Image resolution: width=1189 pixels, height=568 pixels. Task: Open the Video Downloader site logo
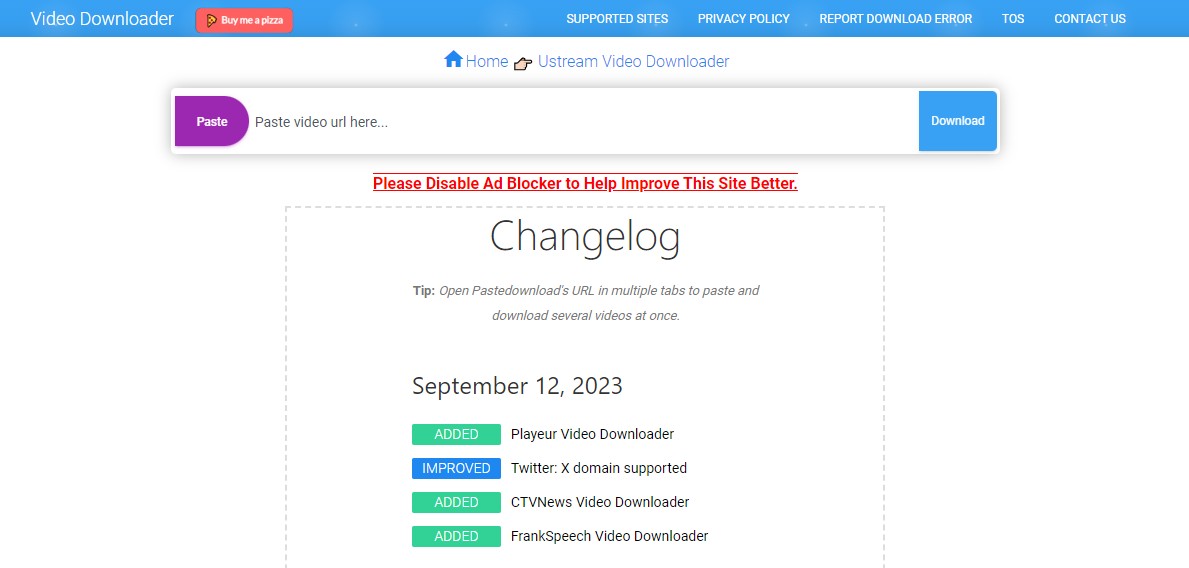[x=102, y=19]
